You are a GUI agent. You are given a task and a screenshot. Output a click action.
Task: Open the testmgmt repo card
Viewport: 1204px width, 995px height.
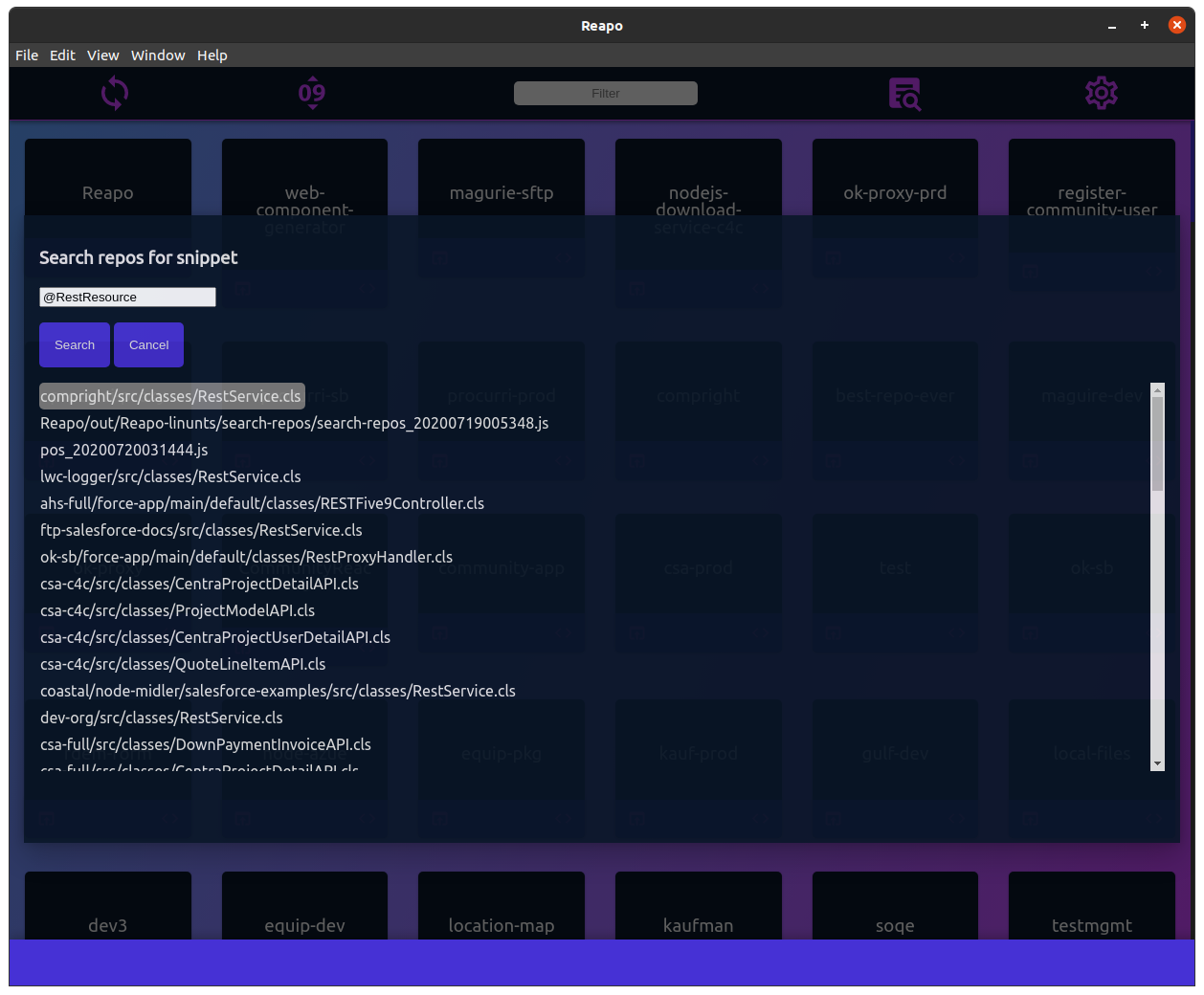pos(1092,906)
